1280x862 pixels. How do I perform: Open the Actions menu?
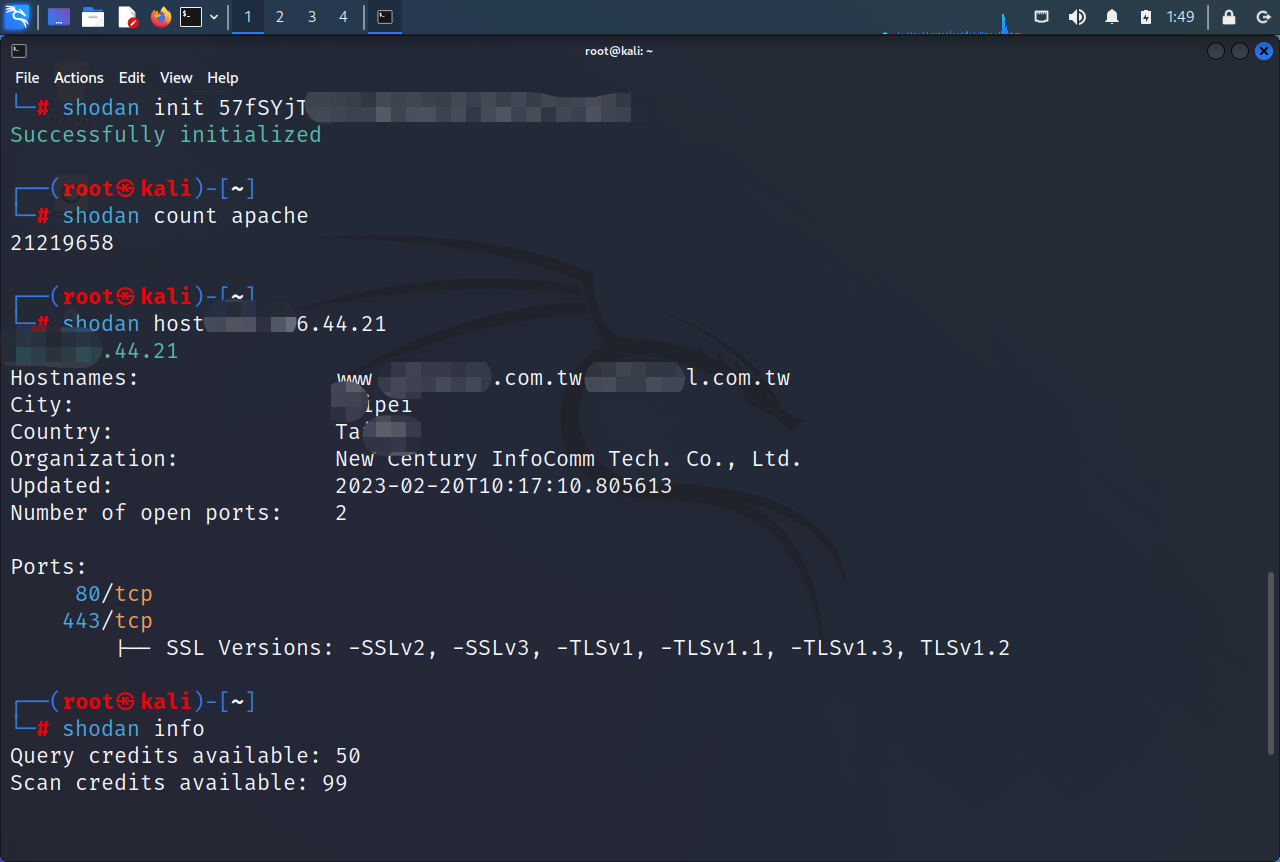79,78
